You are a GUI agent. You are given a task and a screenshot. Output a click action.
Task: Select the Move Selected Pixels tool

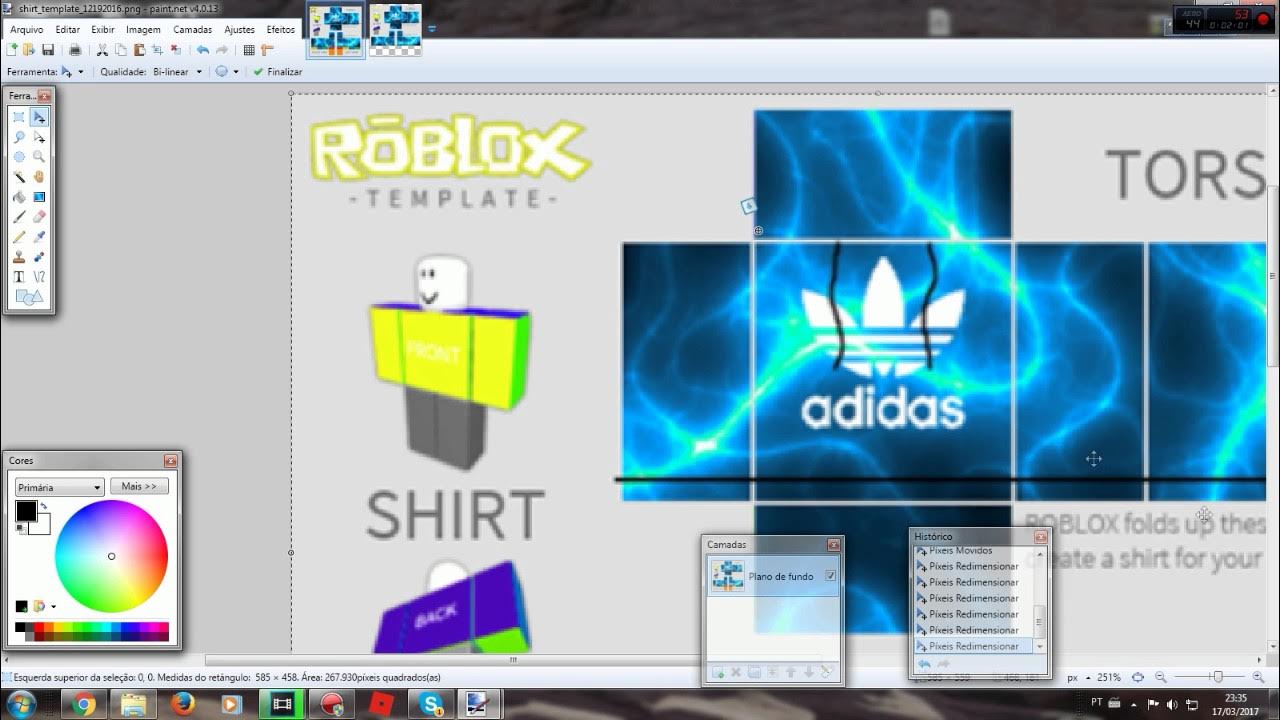point(39,117)
